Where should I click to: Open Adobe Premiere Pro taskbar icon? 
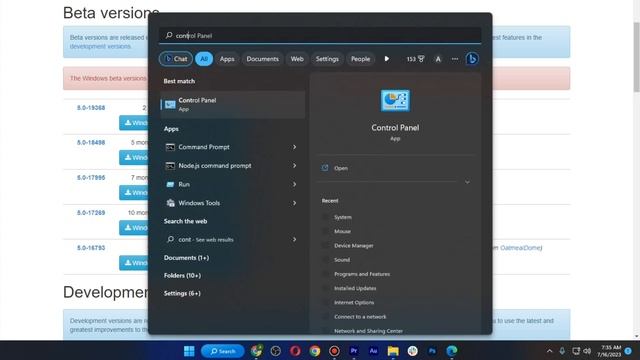coord(354,351)
